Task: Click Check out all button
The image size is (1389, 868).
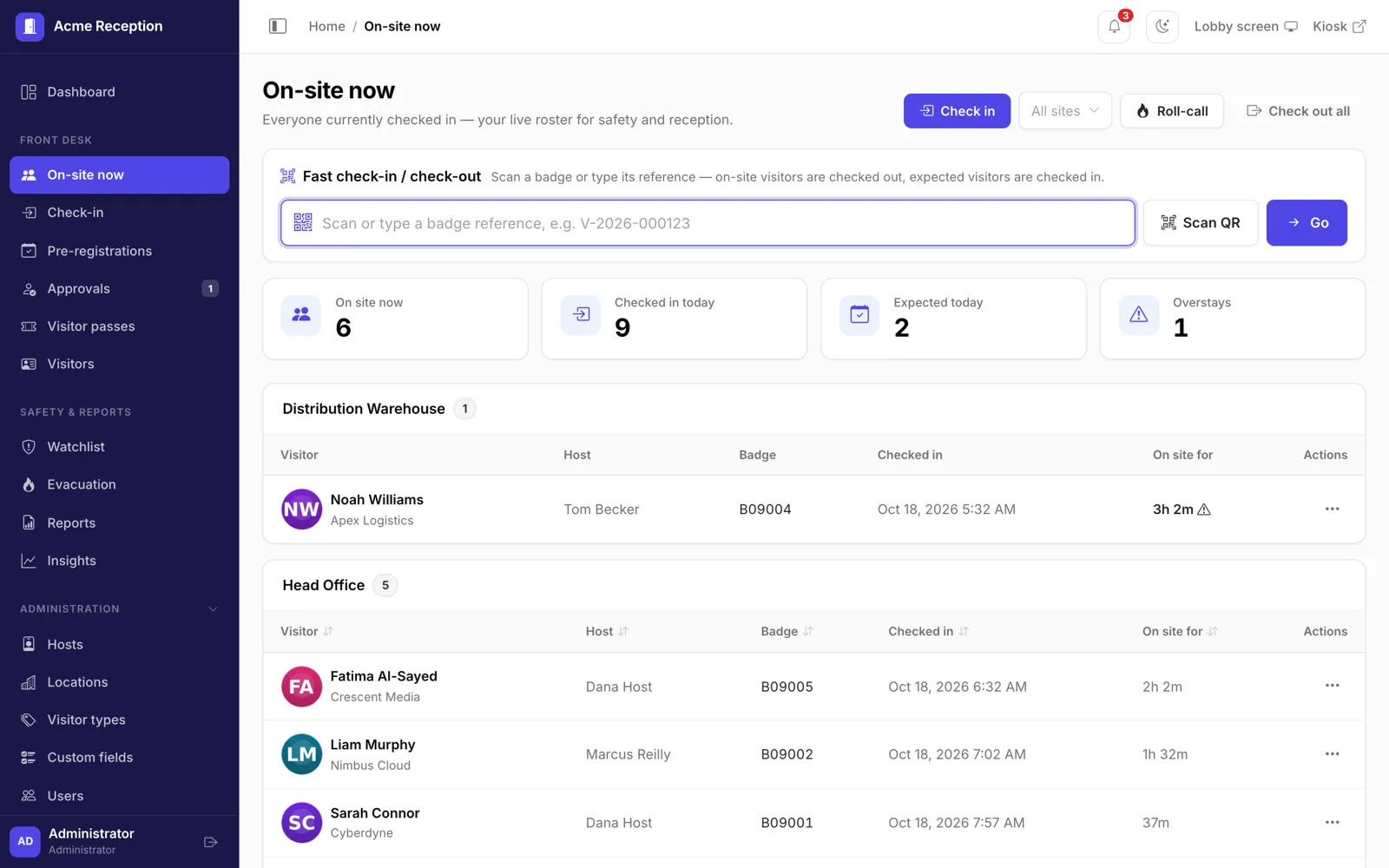Action: point(1298,111)
